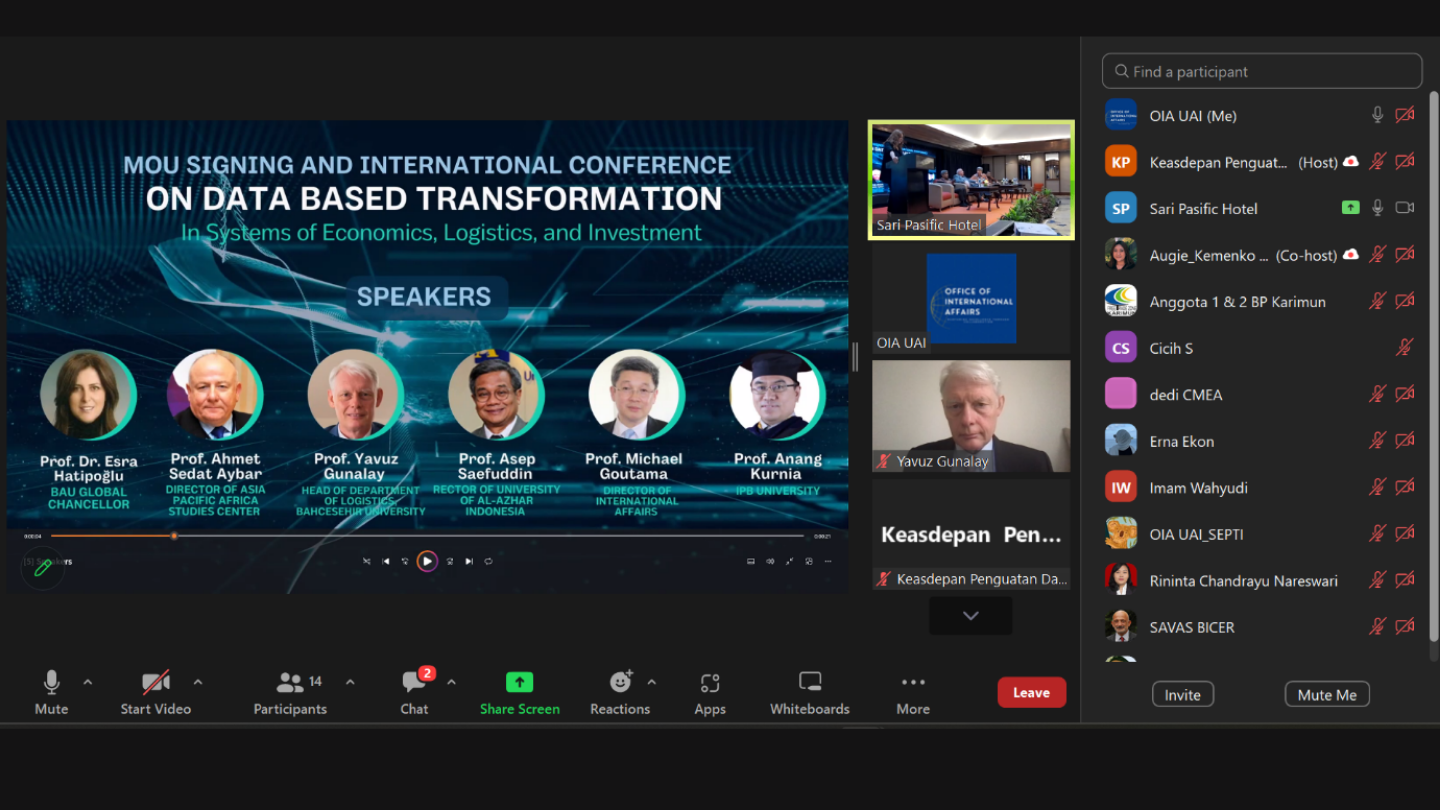Viewport: 1440px width, 810px height.
Task: Expand the arrow beside Participants
Action: (350, 682)
